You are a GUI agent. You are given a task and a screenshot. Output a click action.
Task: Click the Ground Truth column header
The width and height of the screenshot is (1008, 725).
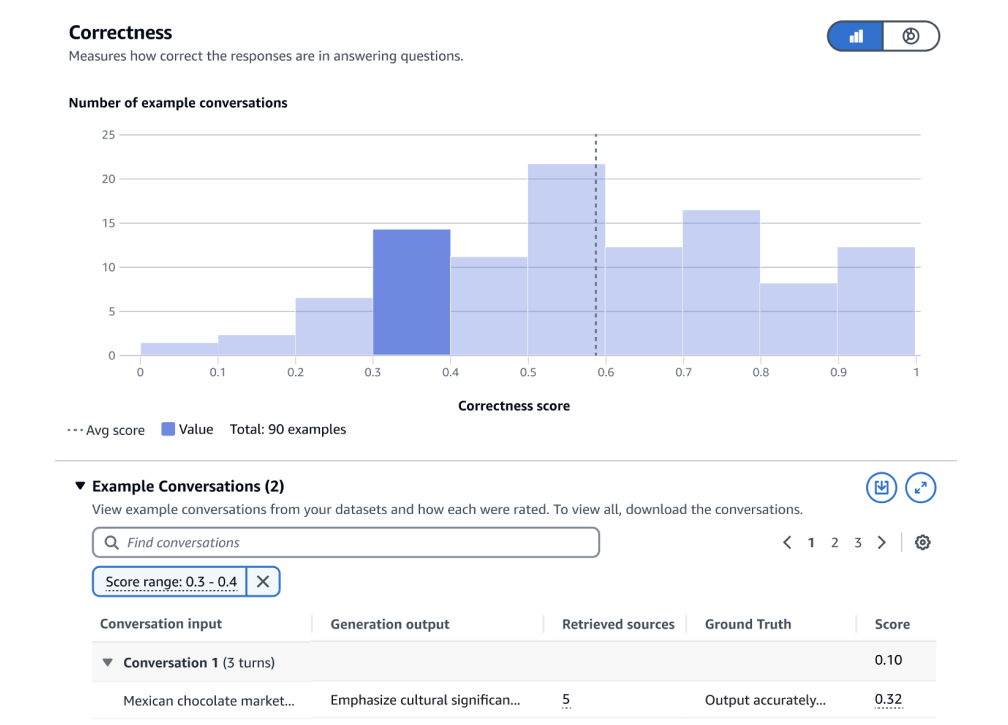point(748,624)
